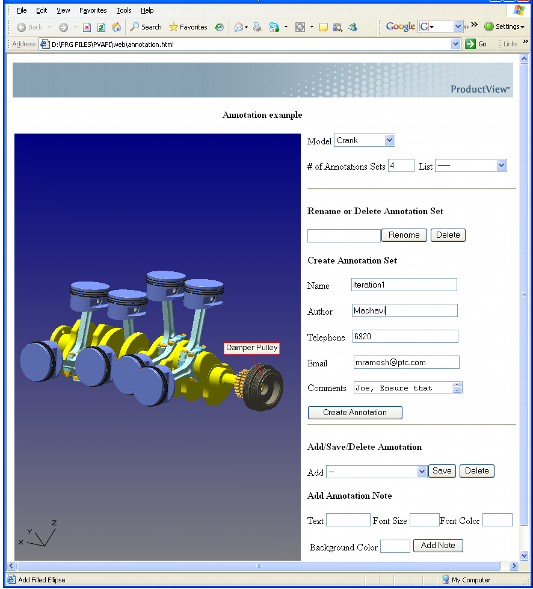
Task: Click the Google toolbar logo
Action: pyautogui.click(x=400, y=26)
